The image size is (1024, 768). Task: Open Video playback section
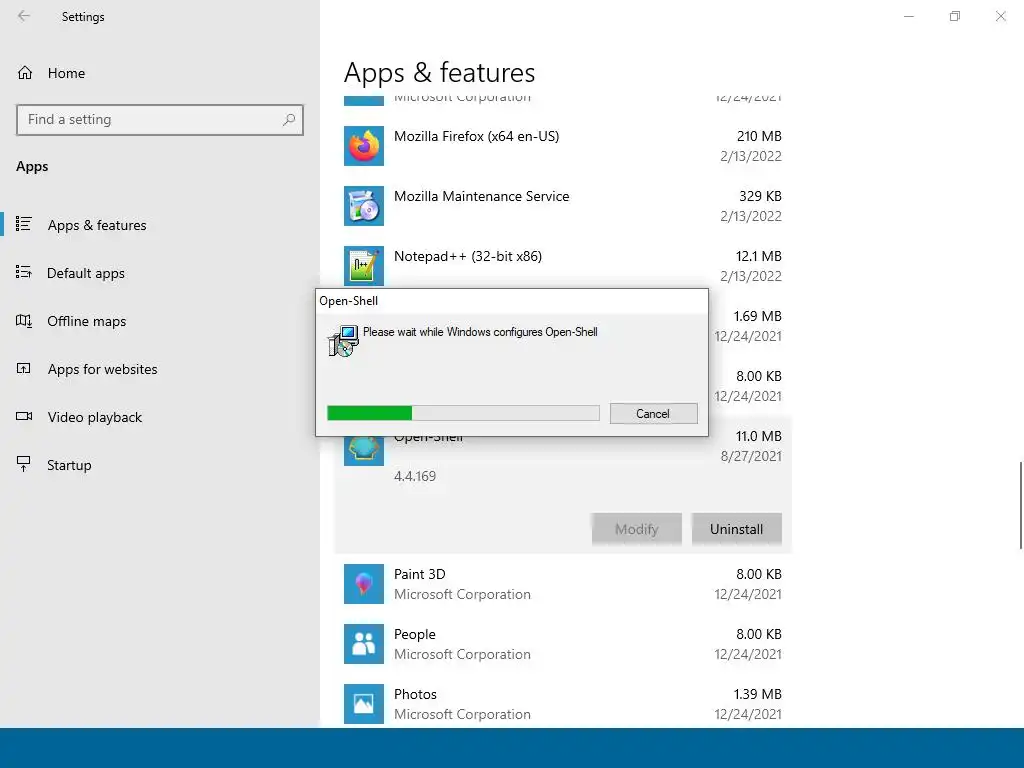(94, 417)
